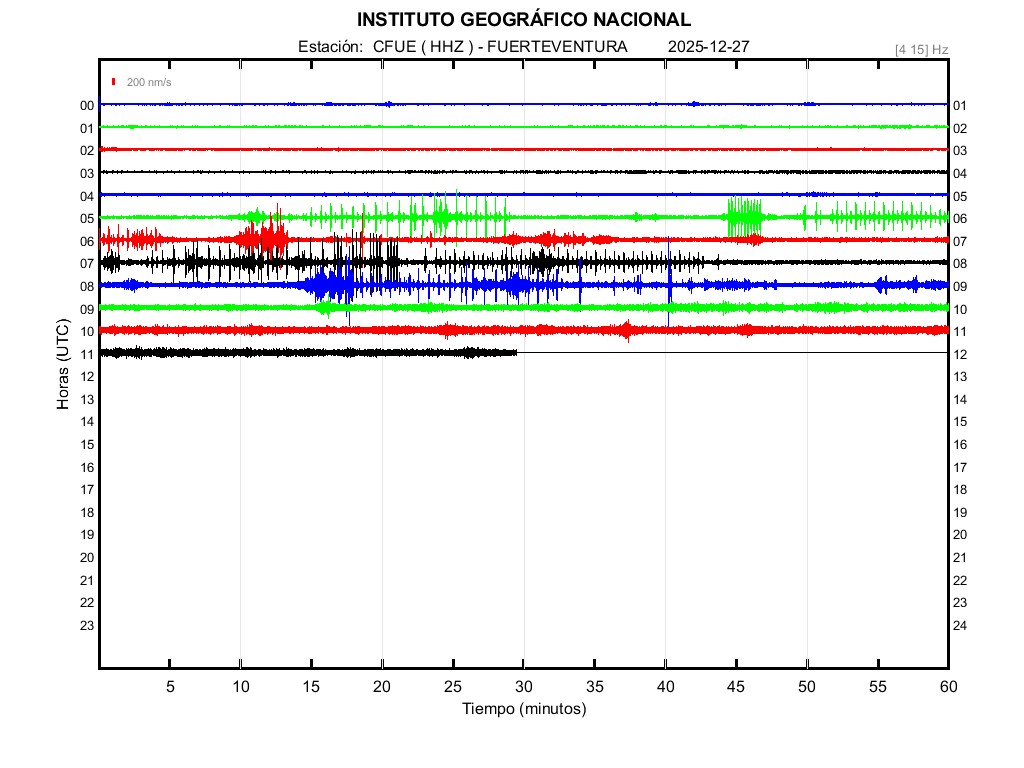Click the 60 minute tick at the axis end
This screenshot has width=1024, height=768.
coord(948,686)
